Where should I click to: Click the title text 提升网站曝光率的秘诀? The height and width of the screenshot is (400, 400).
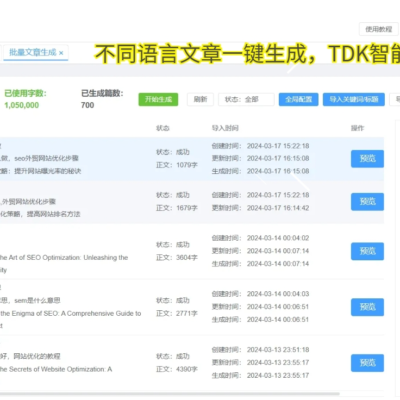48,171
